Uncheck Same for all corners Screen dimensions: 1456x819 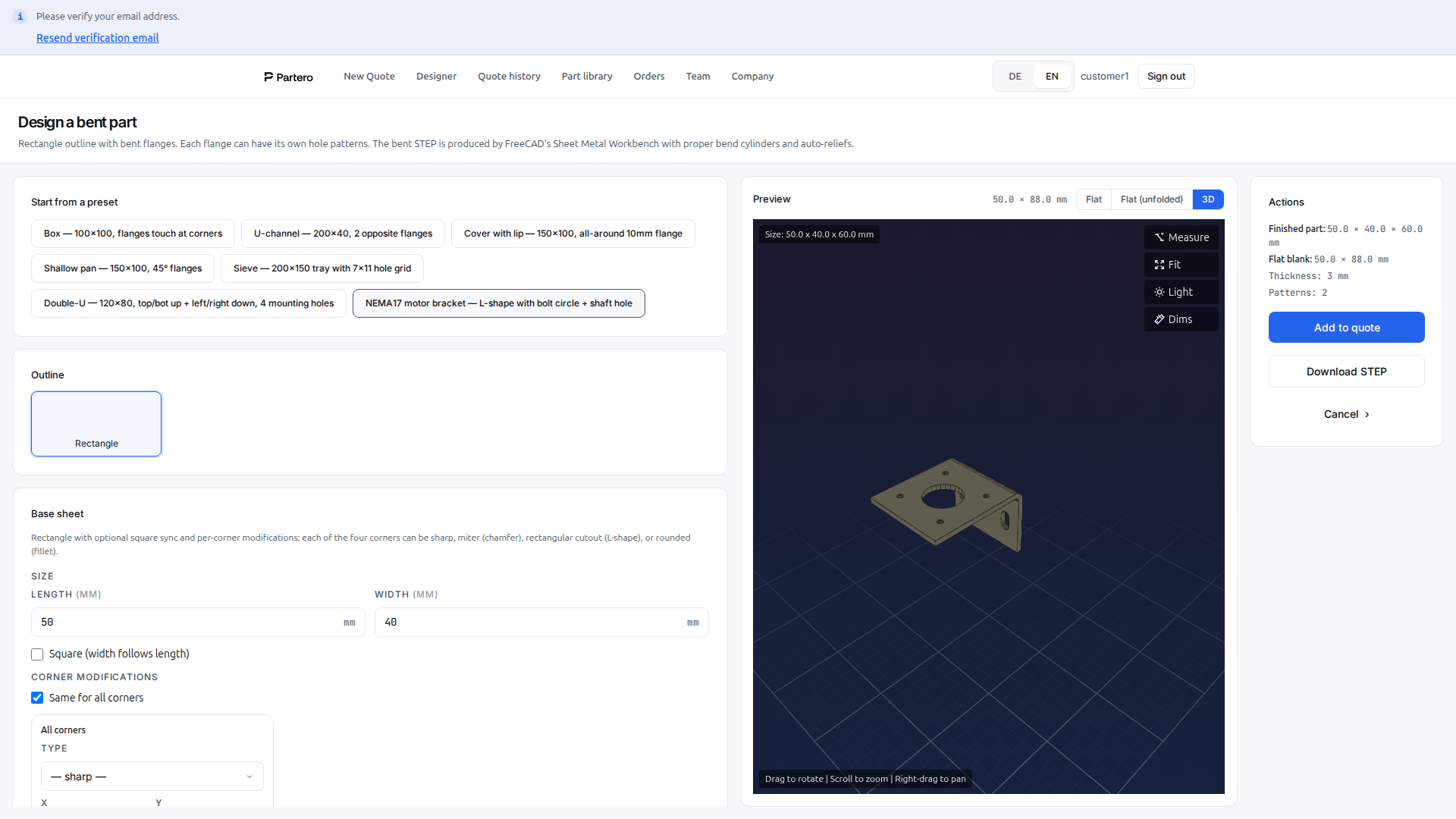tap(37, 698)
